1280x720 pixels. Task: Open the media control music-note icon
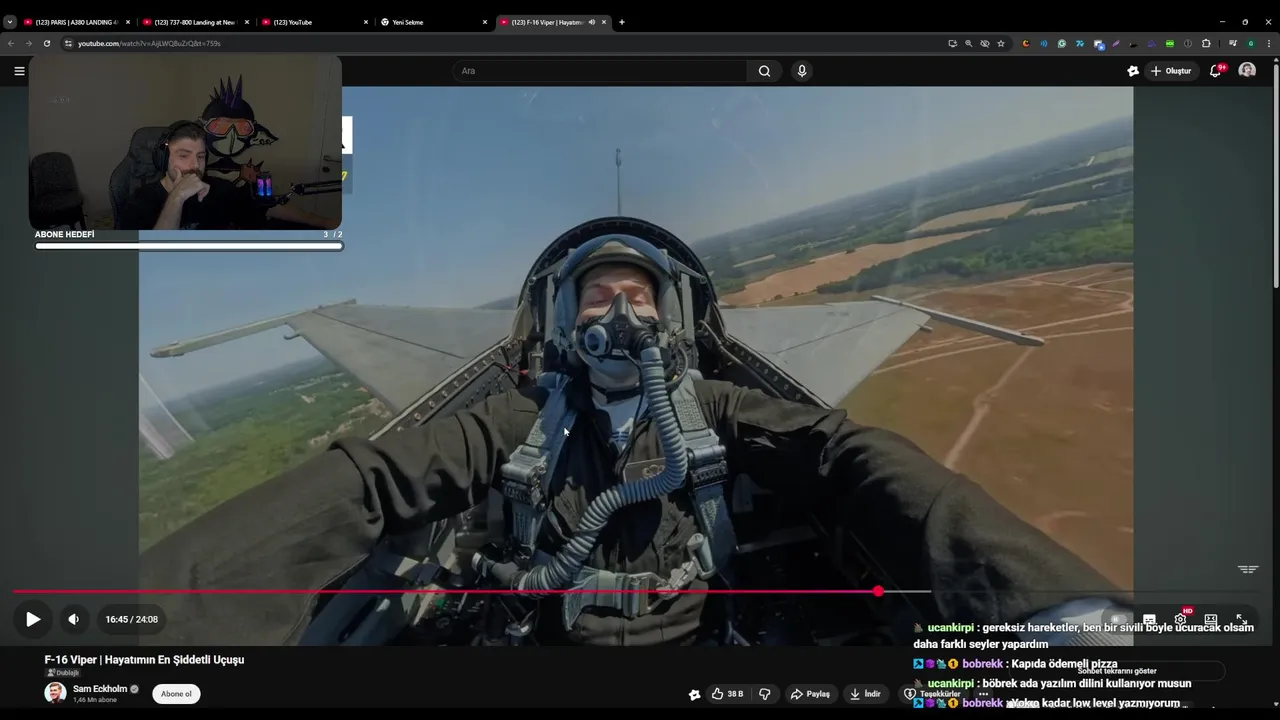1233,43
